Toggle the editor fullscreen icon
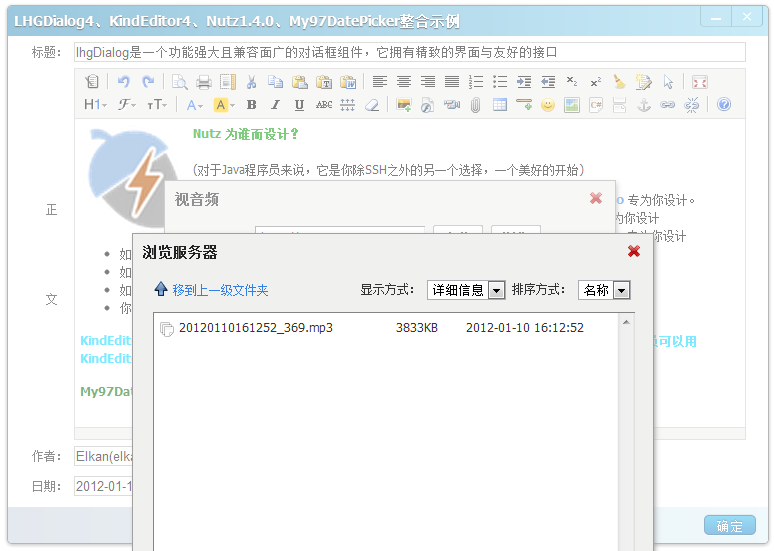This screenshot has height=551, width=774. (699, 81)
